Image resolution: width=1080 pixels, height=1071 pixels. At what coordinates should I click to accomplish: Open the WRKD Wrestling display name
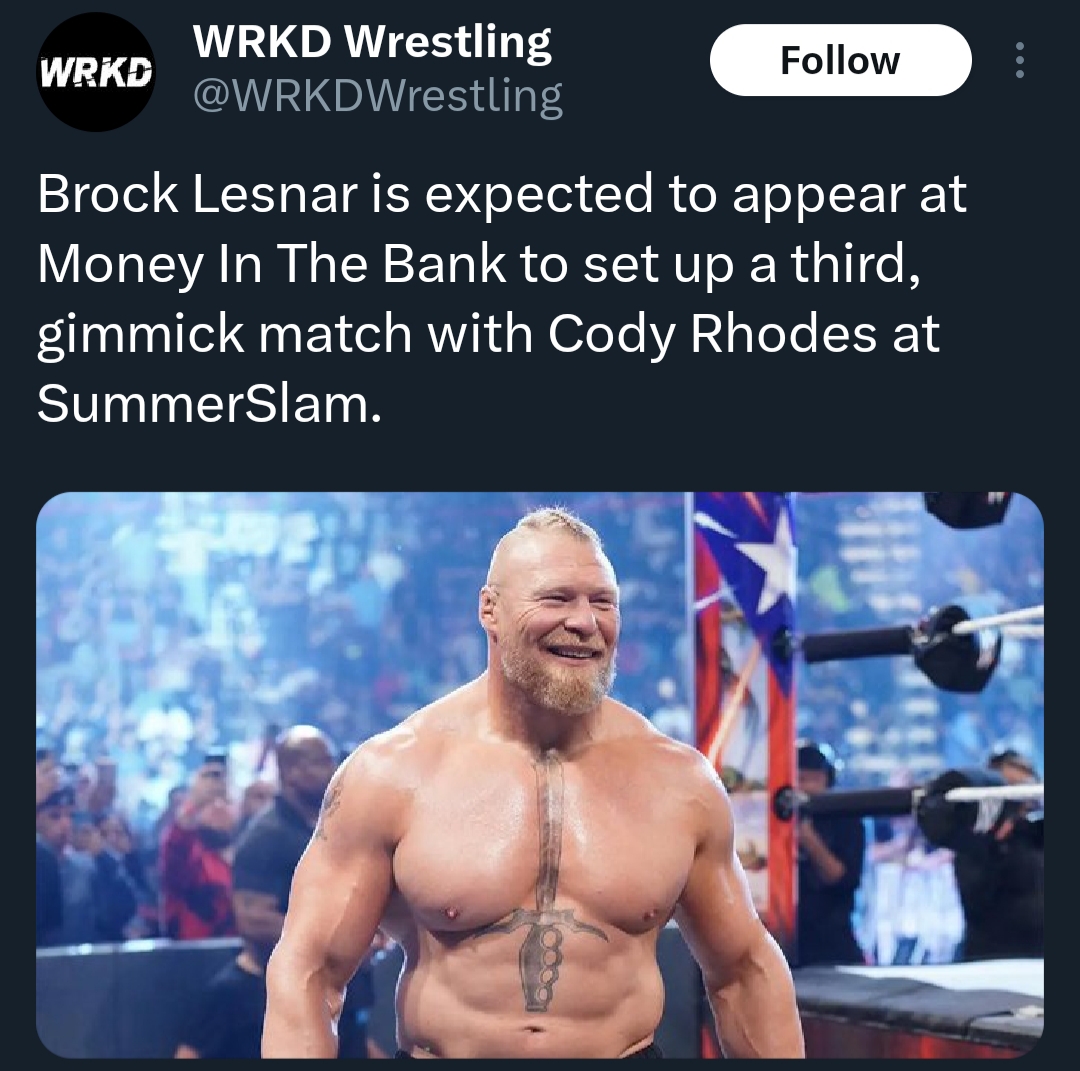[x=372, y=41]
